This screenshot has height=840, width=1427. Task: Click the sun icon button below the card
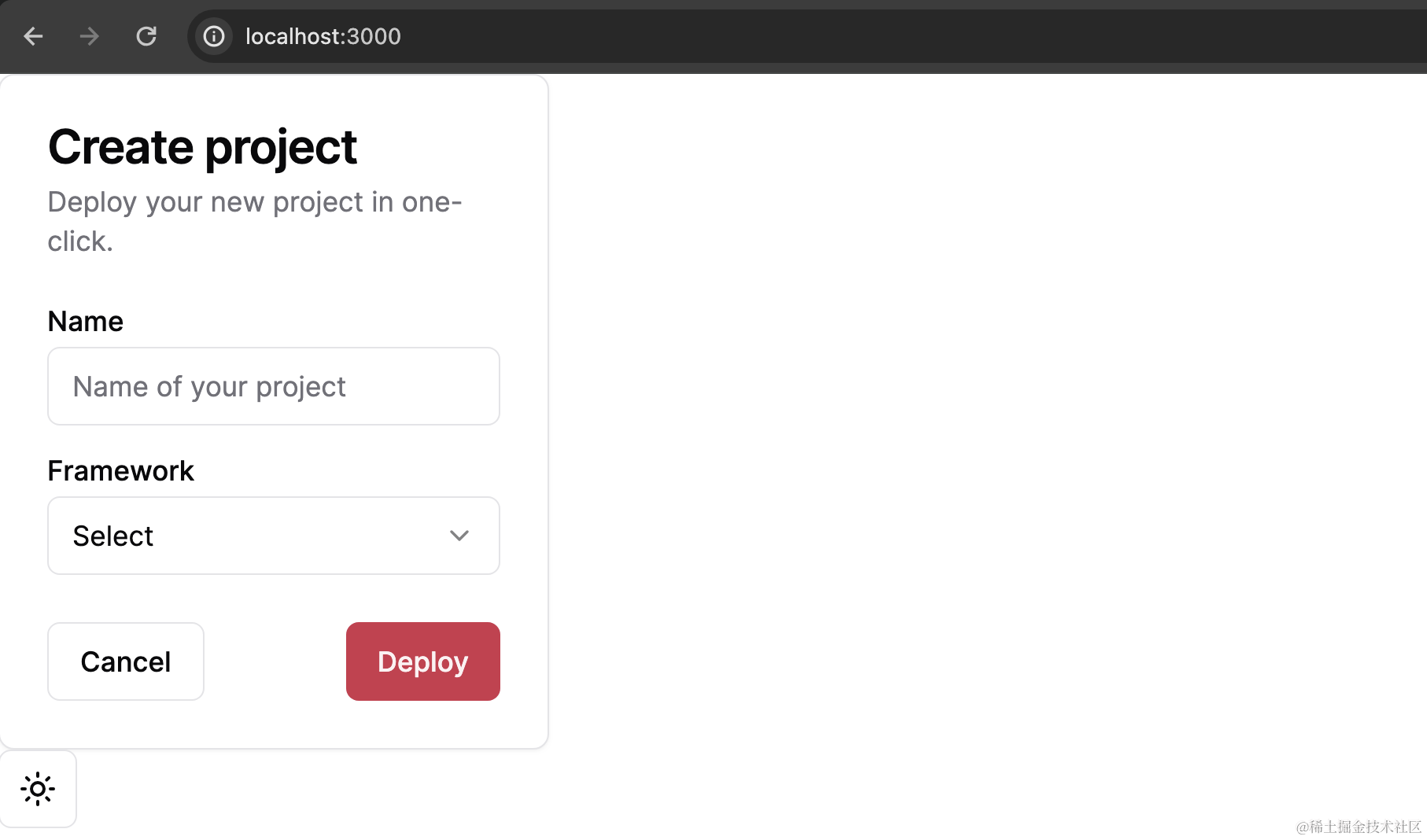pos(38,789)
